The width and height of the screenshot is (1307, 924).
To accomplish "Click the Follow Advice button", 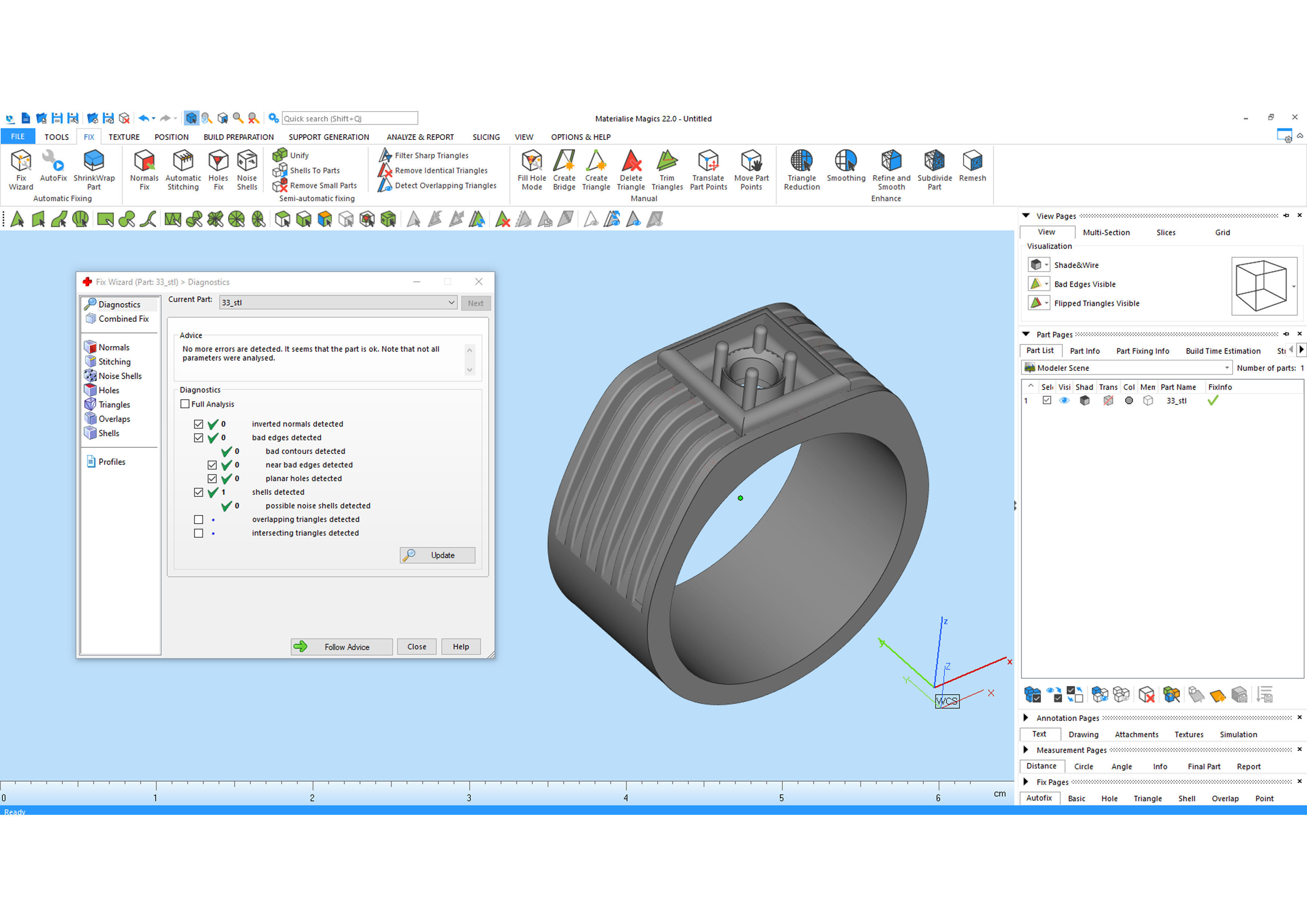I will coord(342,647).
